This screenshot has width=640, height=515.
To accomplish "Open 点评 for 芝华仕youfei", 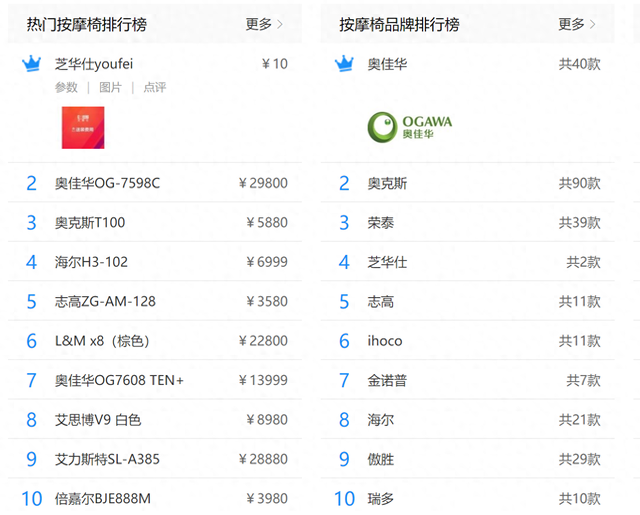I will coord(155,87).
